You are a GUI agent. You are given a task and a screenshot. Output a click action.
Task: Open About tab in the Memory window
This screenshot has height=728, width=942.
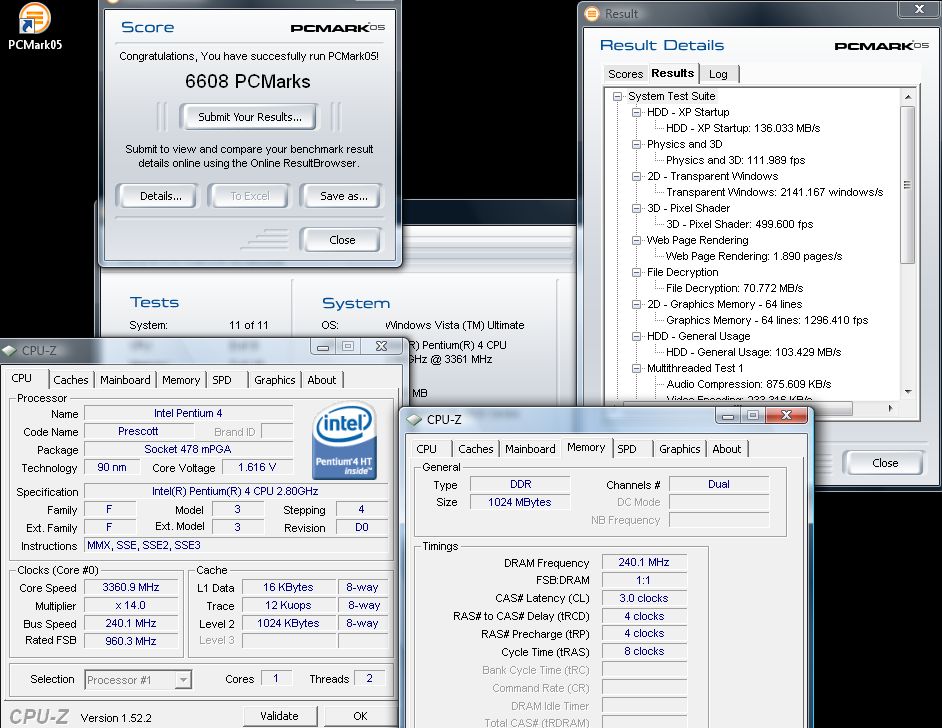pos(727,449)
